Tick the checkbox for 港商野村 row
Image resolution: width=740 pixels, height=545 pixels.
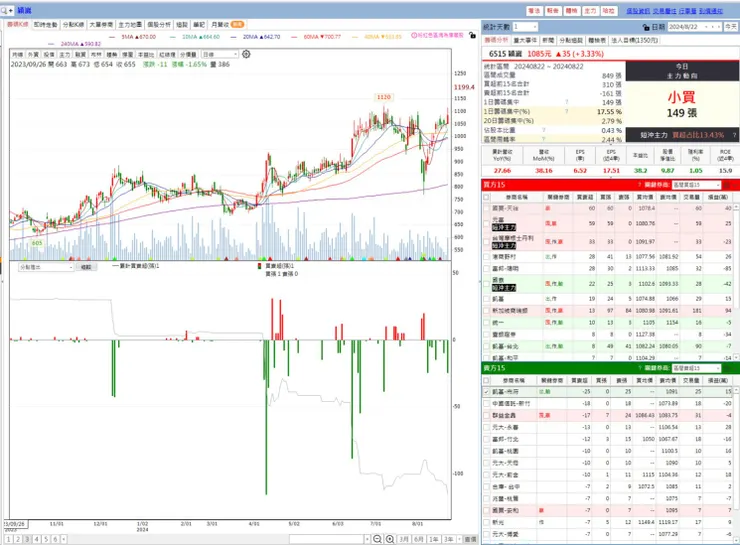coord(486,257)
